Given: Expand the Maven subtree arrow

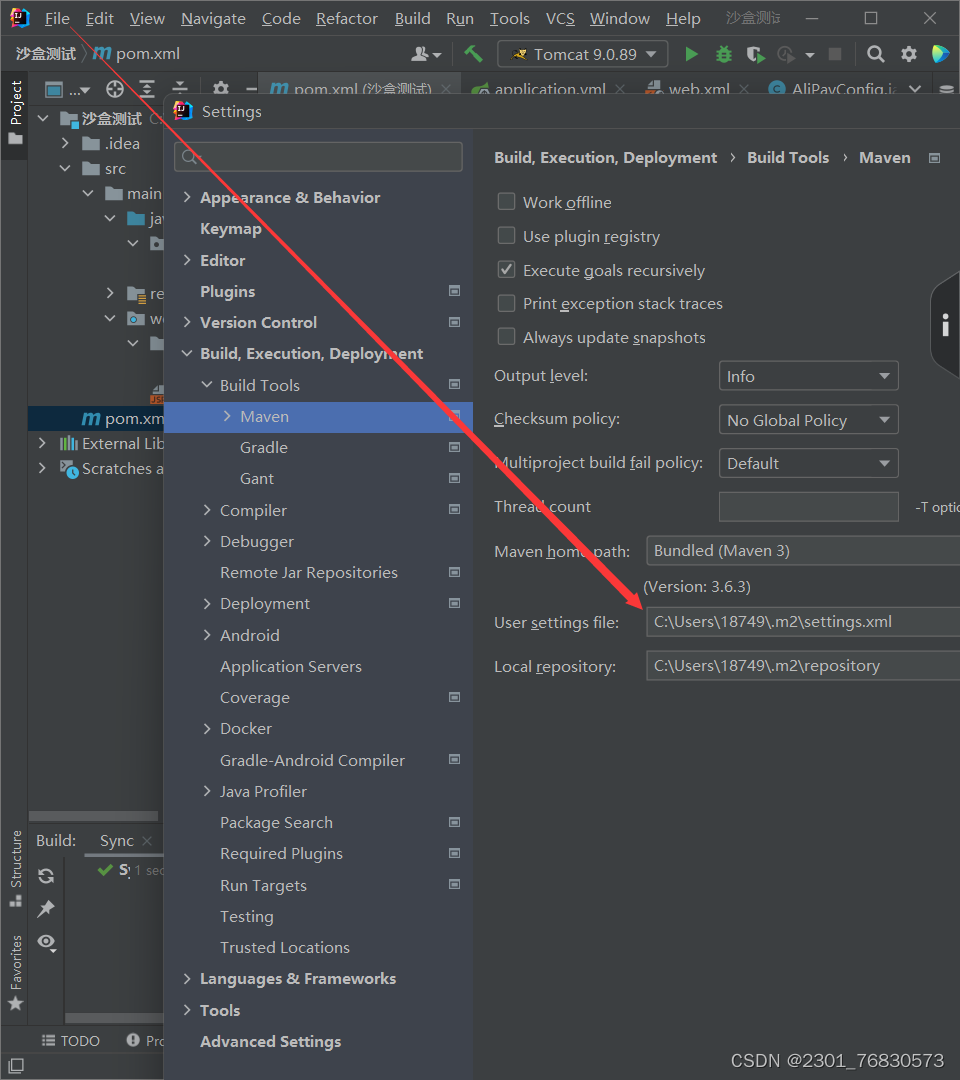Looking at the screenshot, I should click(227, 416).
